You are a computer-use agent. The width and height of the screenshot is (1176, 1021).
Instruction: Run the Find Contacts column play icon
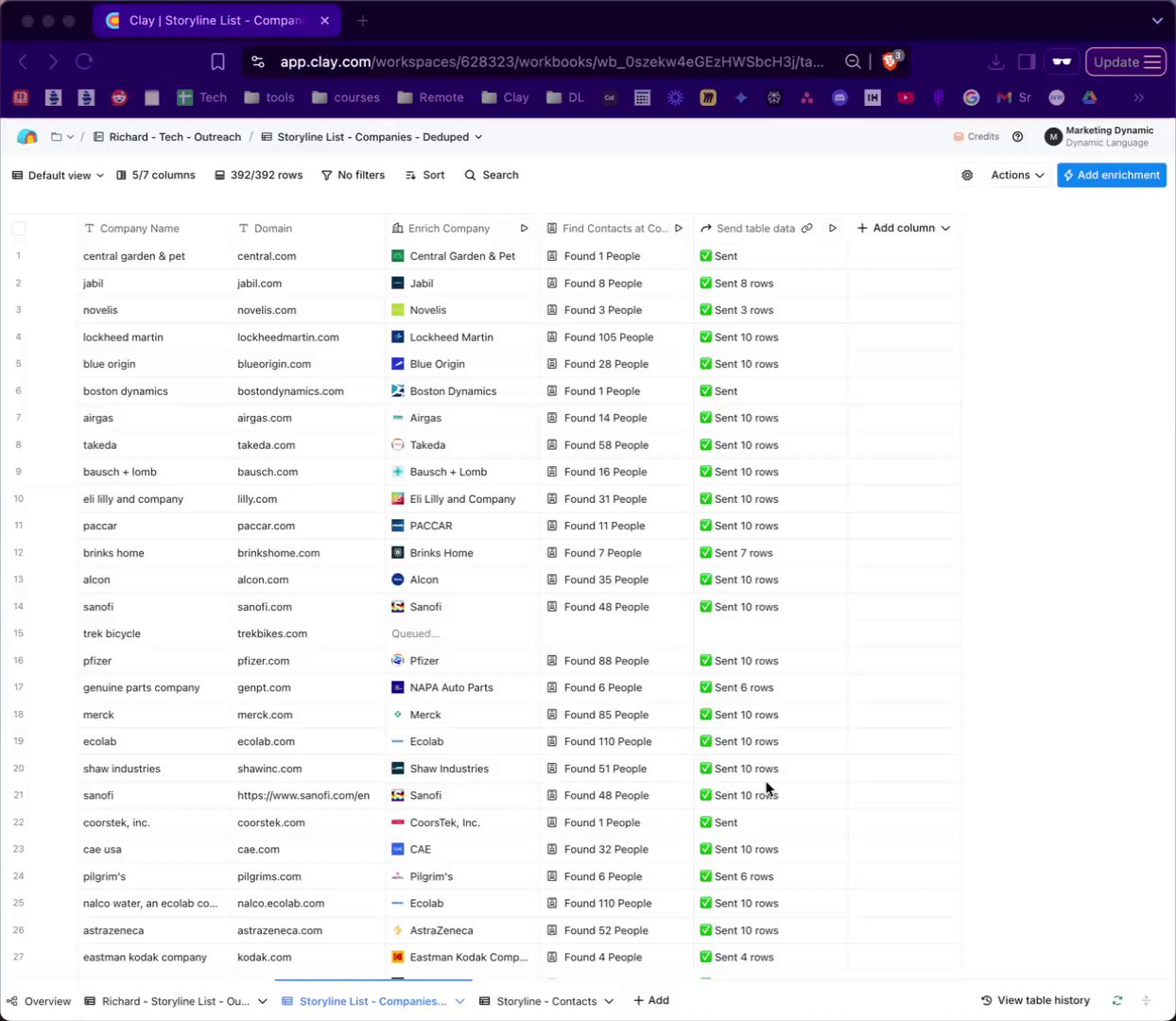coord(679,228)
